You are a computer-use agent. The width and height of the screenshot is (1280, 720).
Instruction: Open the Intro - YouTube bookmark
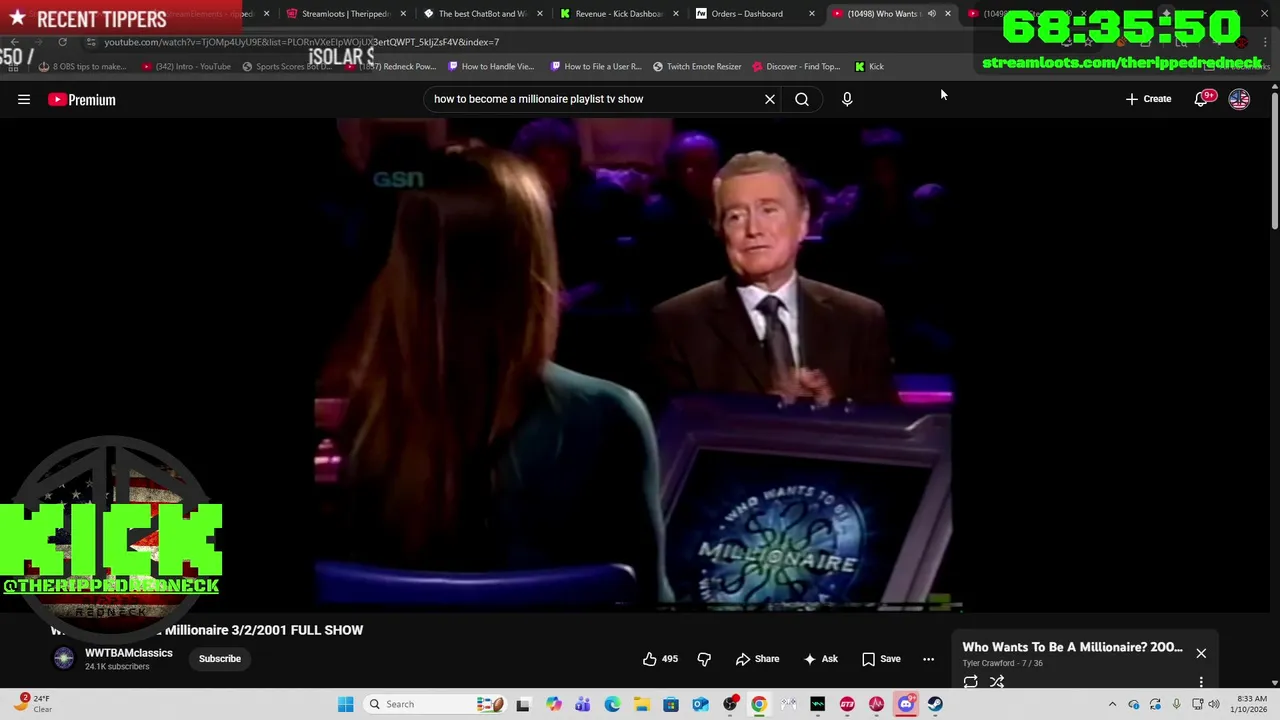click(186, 66)
